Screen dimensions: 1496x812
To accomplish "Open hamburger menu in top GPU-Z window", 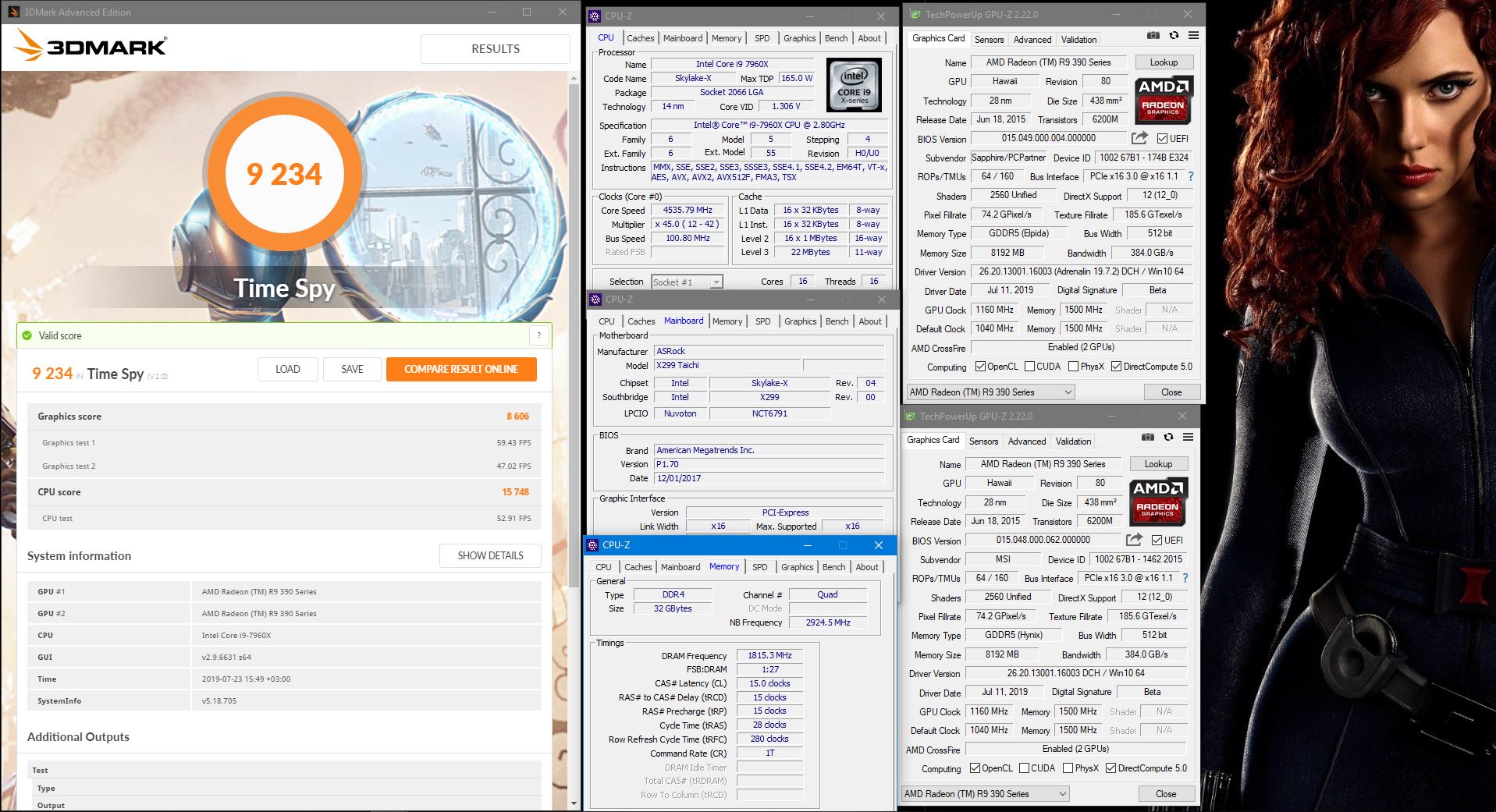I will 1193,36.
